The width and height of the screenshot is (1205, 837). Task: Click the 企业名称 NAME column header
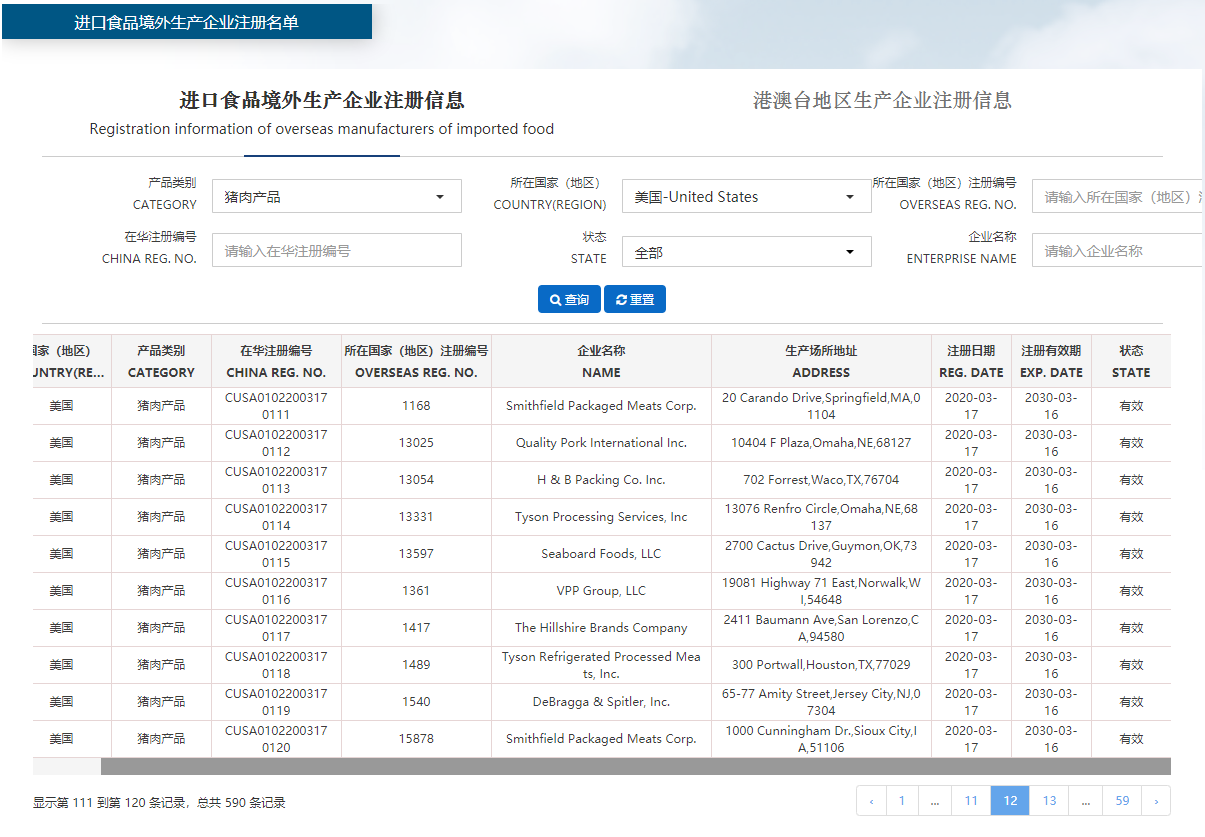tap(601, 362)
